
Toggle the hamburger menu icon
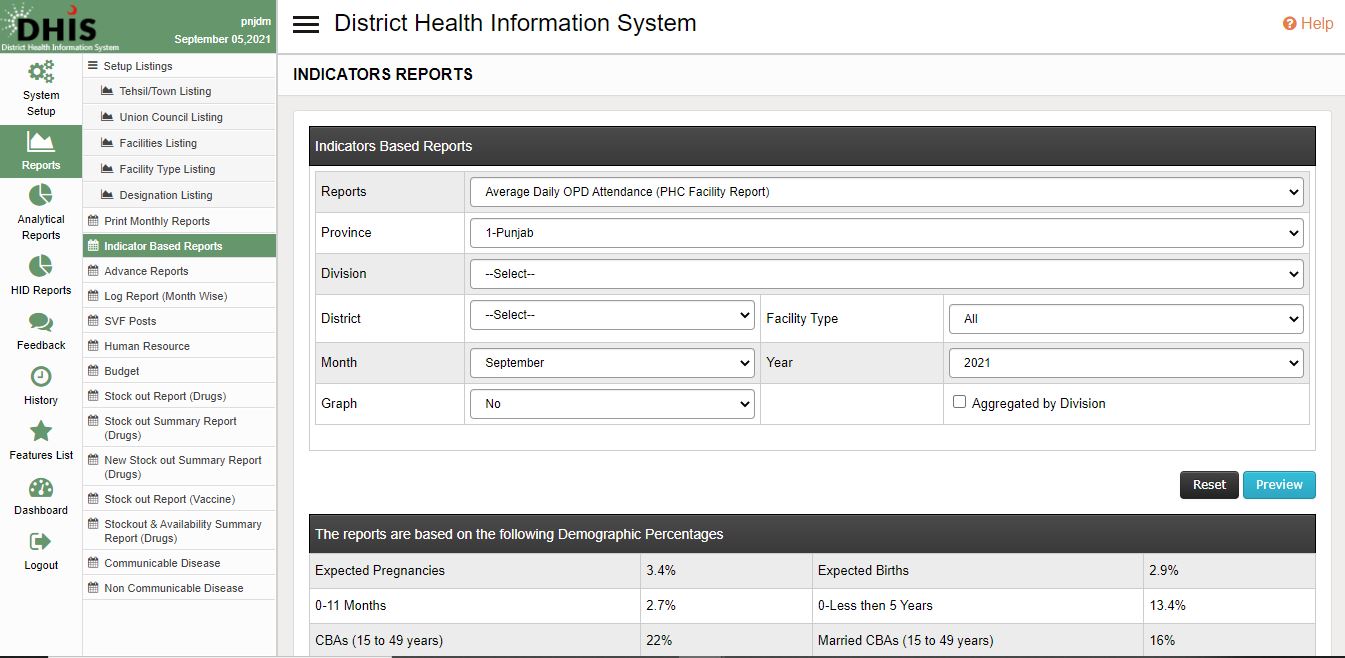click(x=306, y=25)
